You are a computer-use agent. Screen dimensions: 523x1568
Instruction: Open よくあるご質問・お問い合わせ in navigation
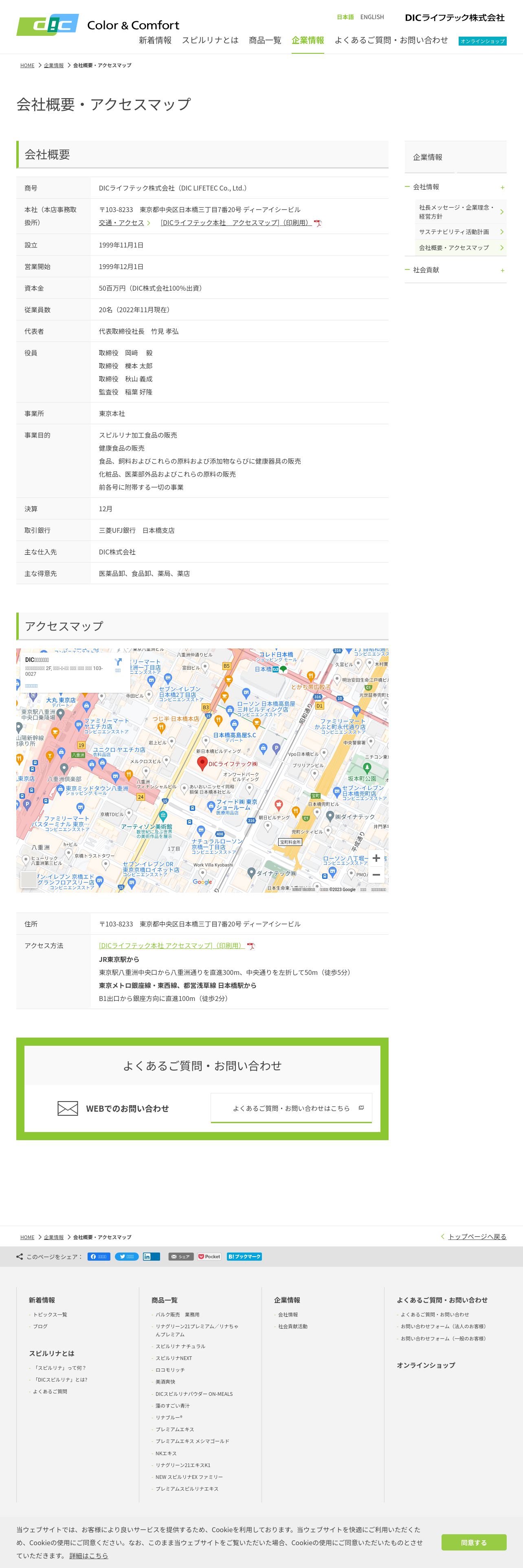(391, 40)
